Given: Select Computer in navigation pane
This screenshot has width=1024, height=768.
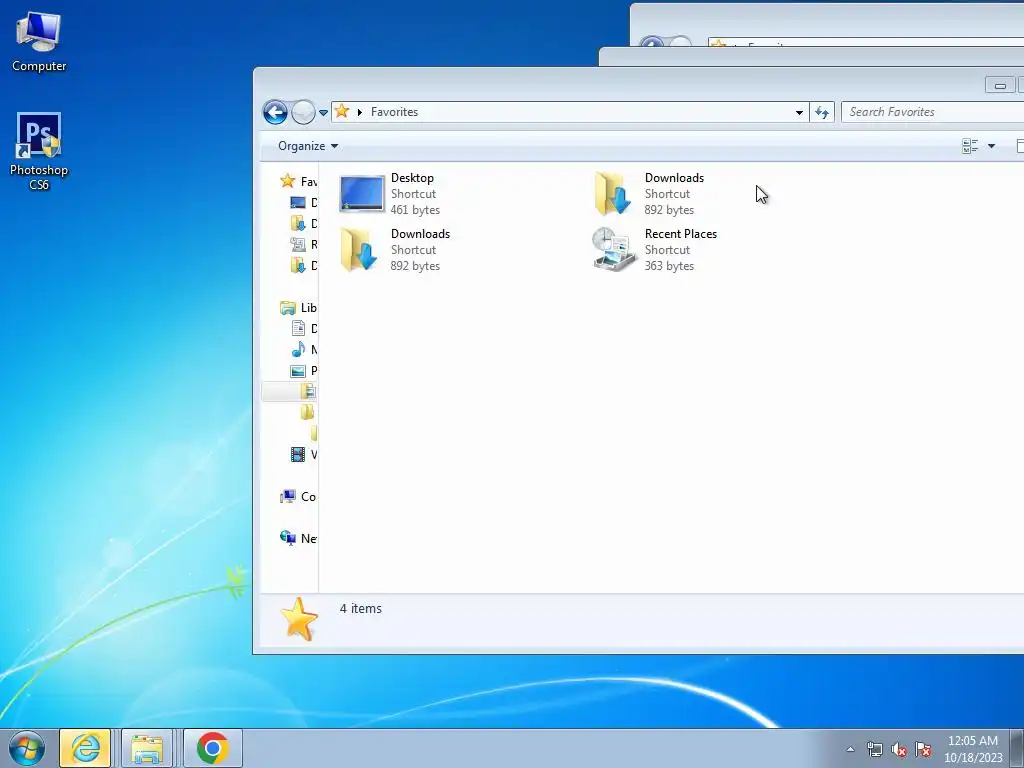Looking at the screenshot, I should [x=298, y=496].
